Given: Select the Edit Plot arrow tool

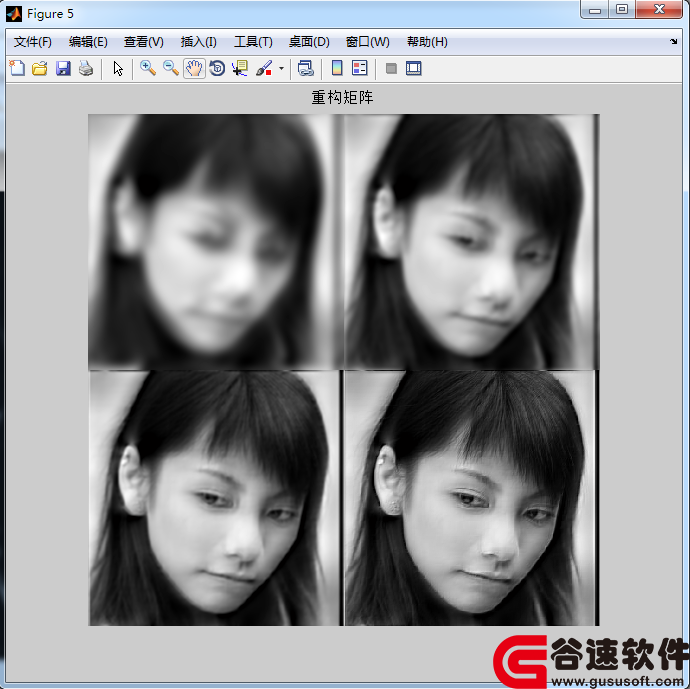Looking at the screenshot, I should tap(118, 68).
